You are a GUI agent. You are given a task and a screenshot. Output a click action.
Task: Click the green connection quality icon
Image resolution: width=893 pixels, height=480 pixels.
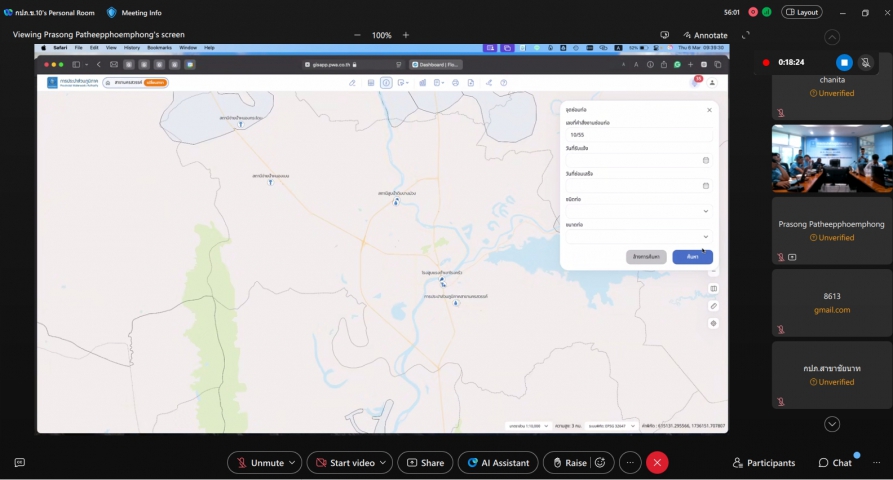pyautogui.click(x=767, y=12)
